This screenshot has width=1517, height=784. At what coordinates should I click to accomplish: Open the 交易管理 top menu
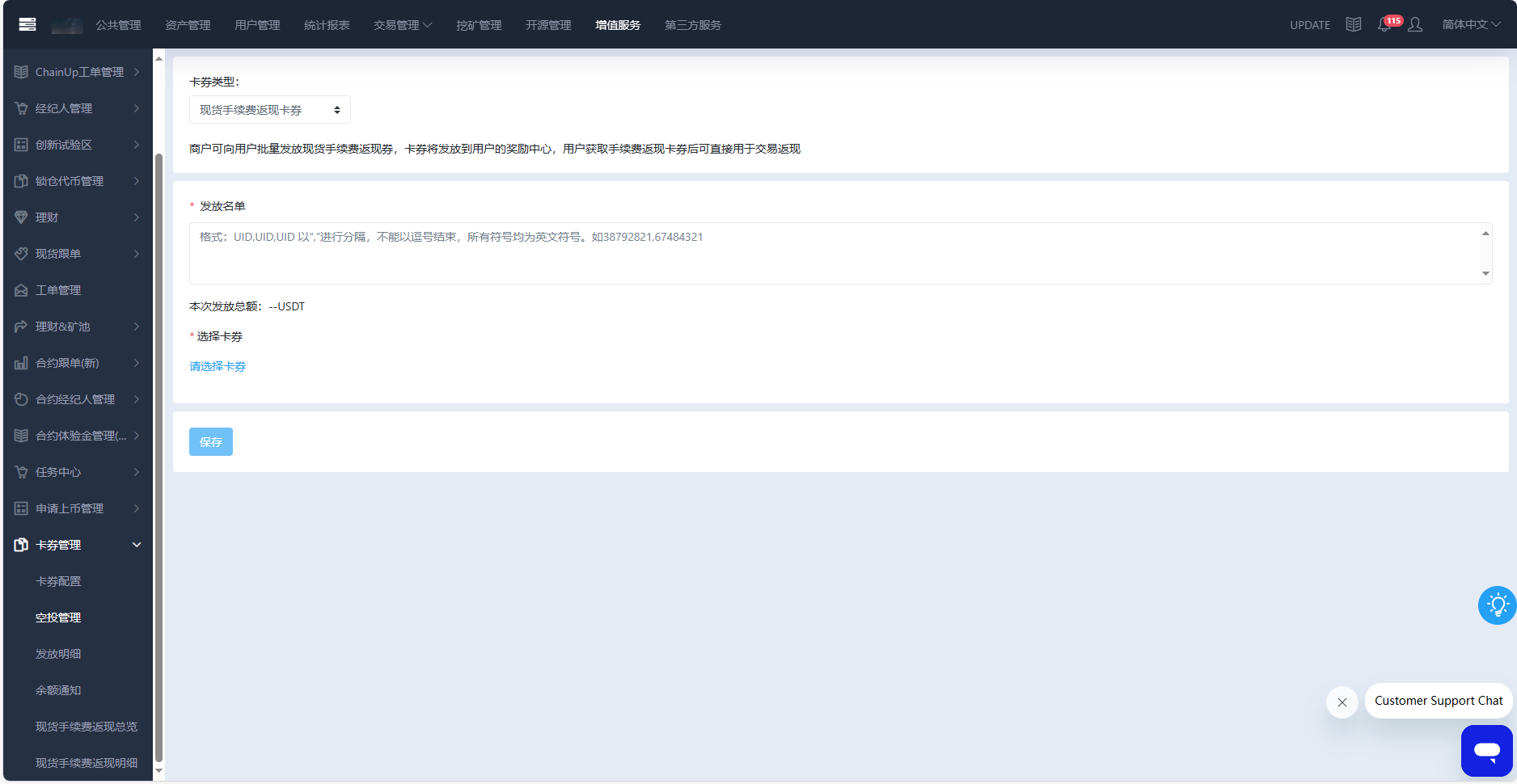[x=403, y=25]
